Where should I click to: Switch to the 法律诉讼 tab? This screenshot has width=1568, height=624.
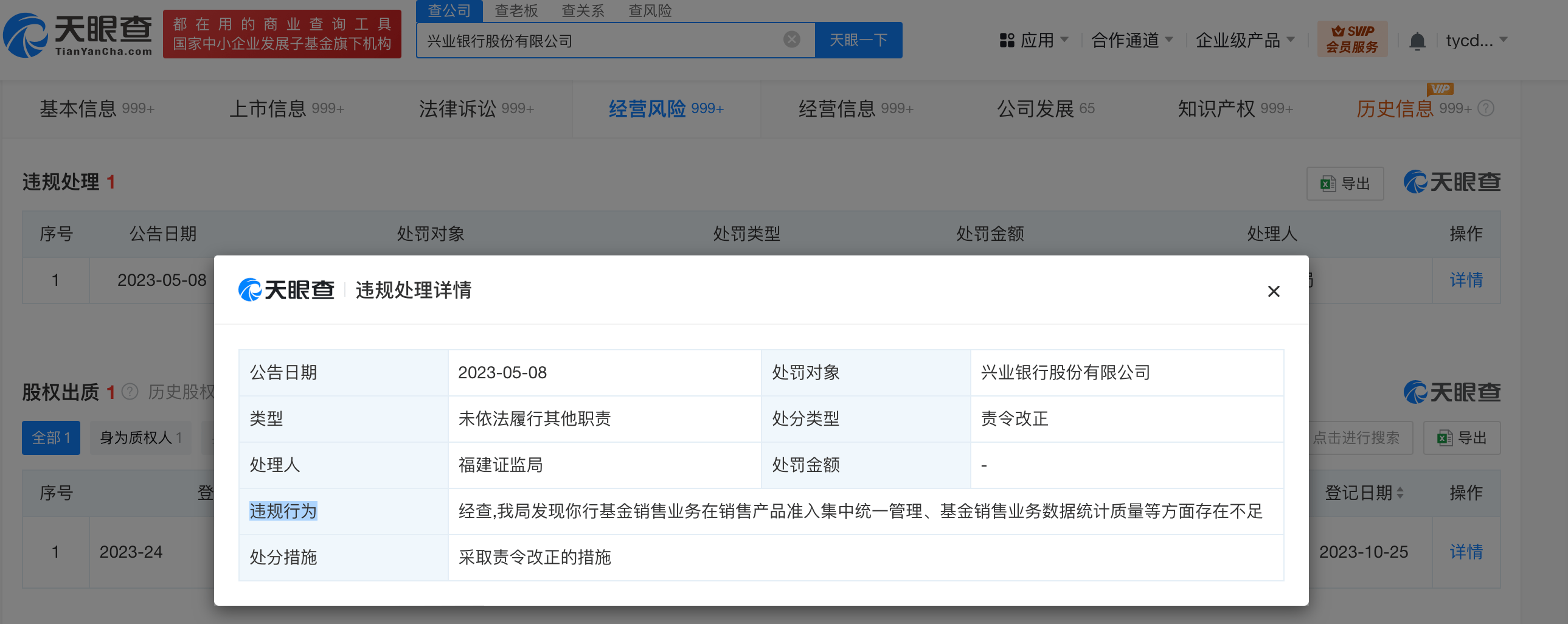[x=476, y=108]
